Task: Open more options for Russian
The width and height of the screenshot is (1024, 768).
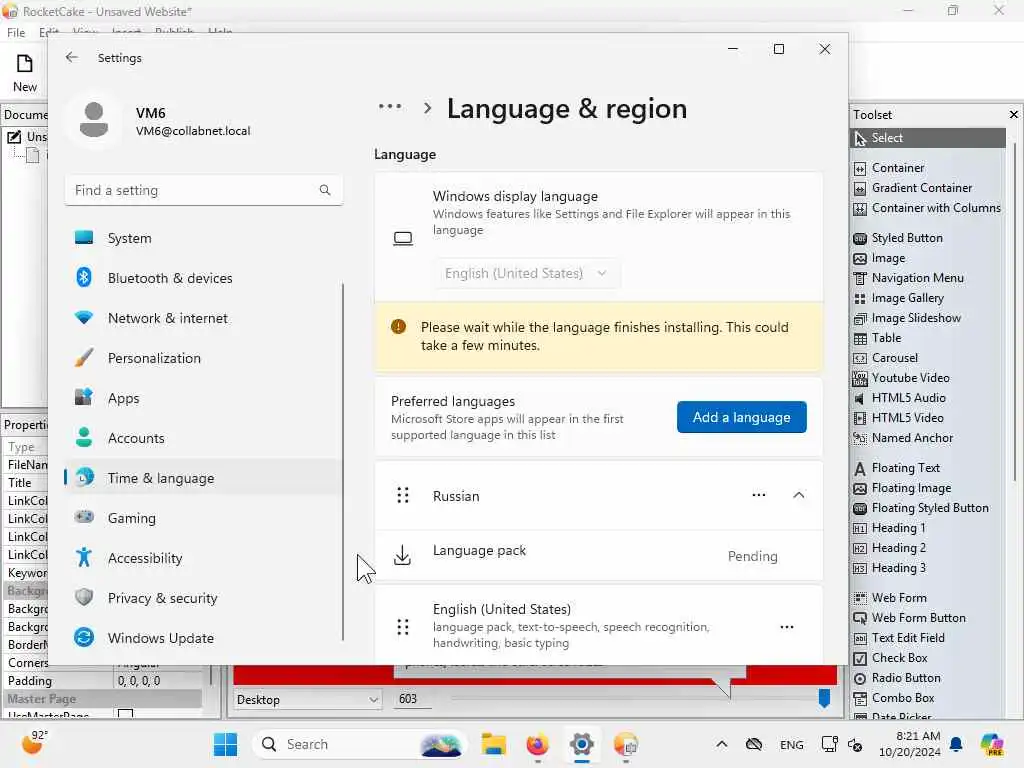Action: [758, 496]
